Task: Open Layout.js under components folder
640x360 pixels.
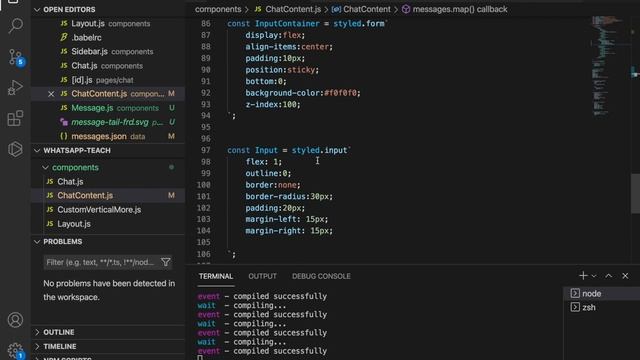Action: [108, 224]
